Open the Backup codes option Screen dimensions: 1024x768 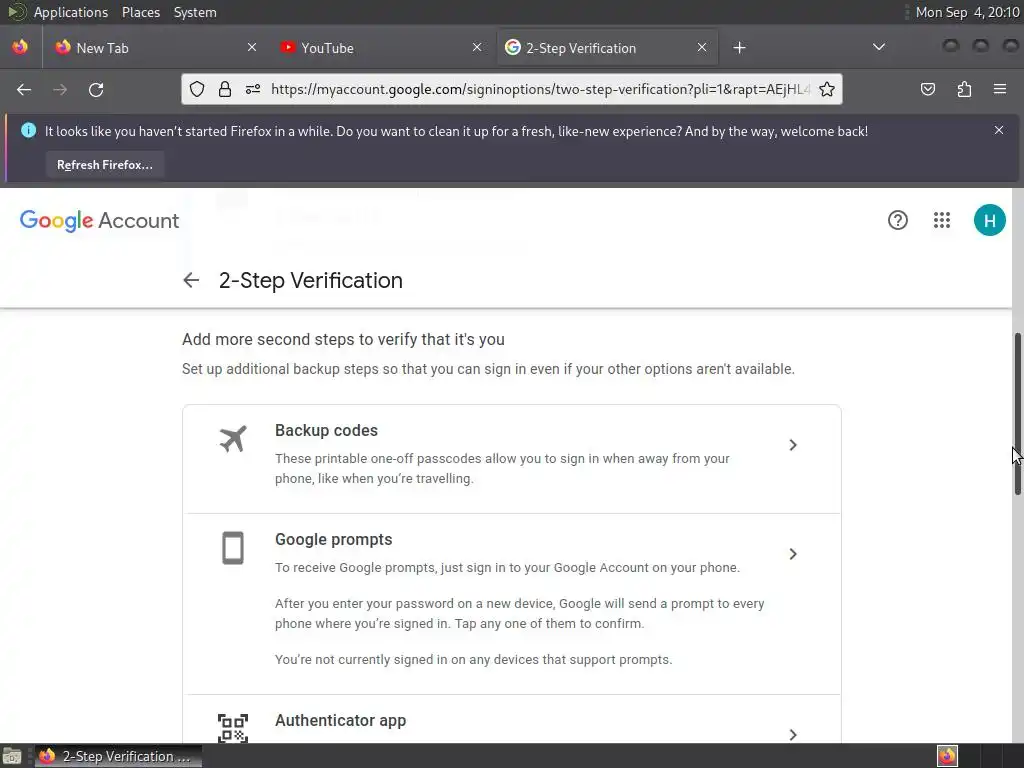point(512,459)
